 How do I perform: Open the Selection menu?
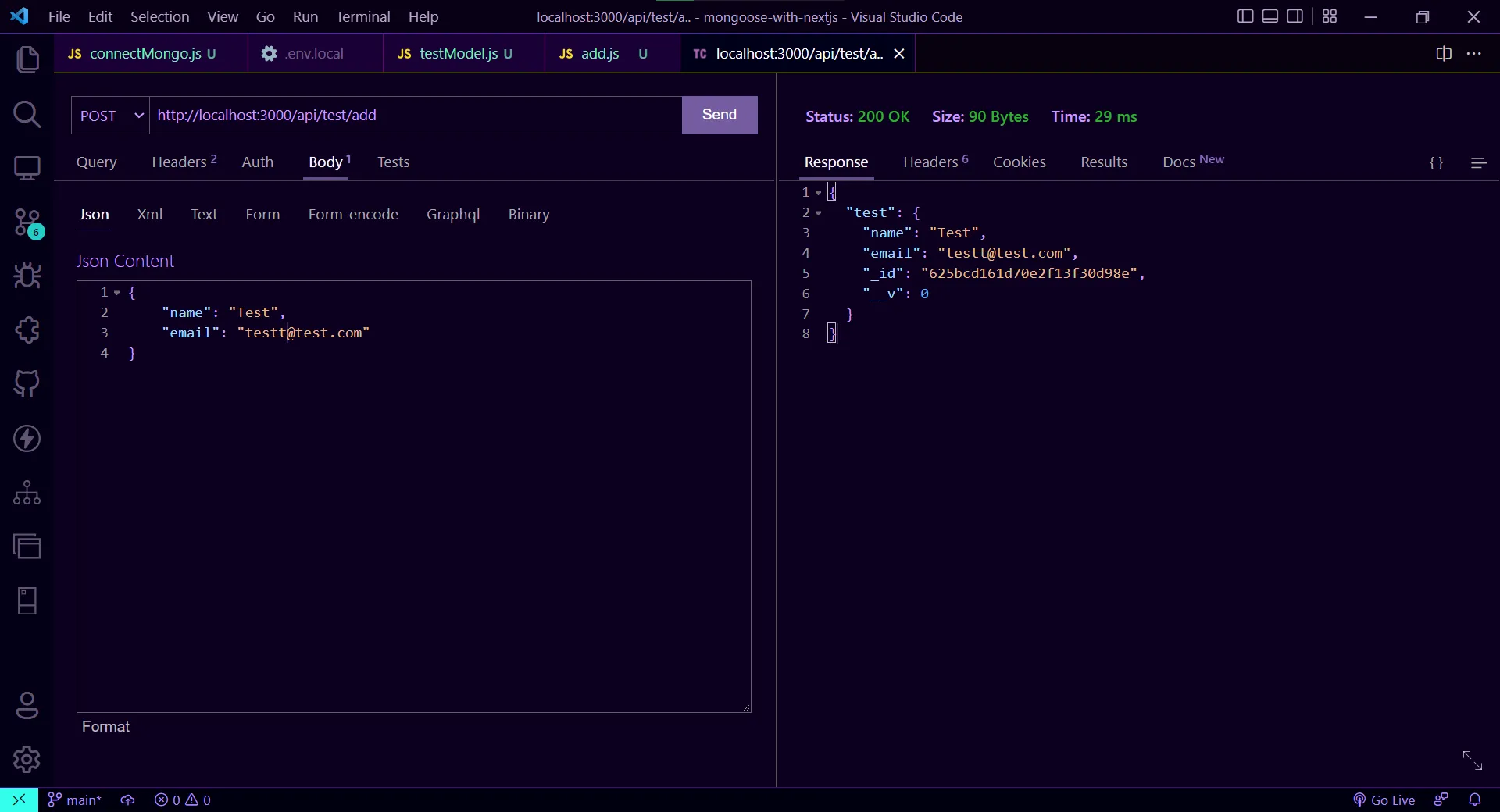[x=159, y=16]
